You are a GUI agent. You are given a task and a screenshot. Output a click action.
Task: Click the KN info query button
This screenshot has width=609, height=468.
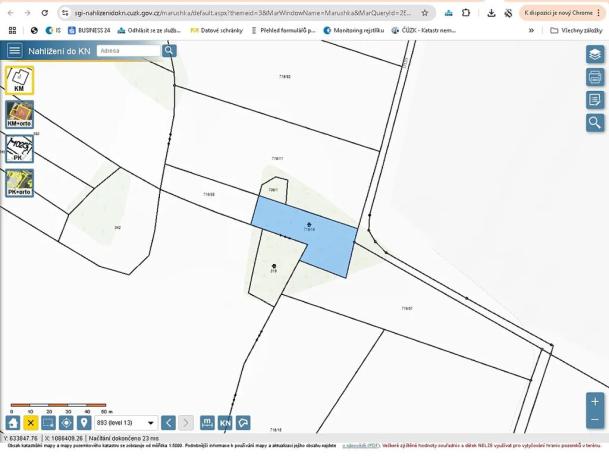225,423
